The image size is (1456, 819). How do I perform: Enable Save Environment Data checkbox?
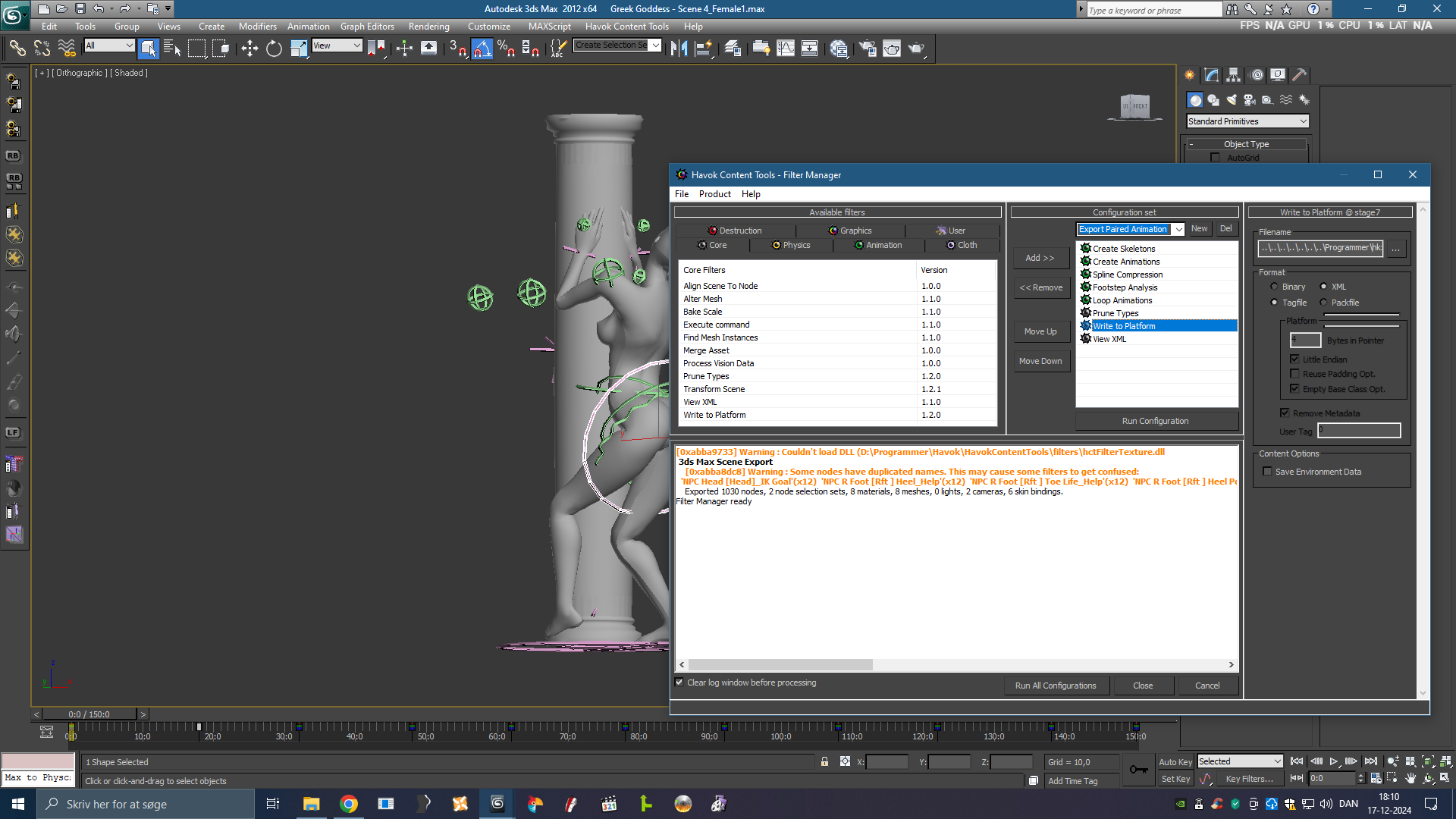[x=1267, y=472]
